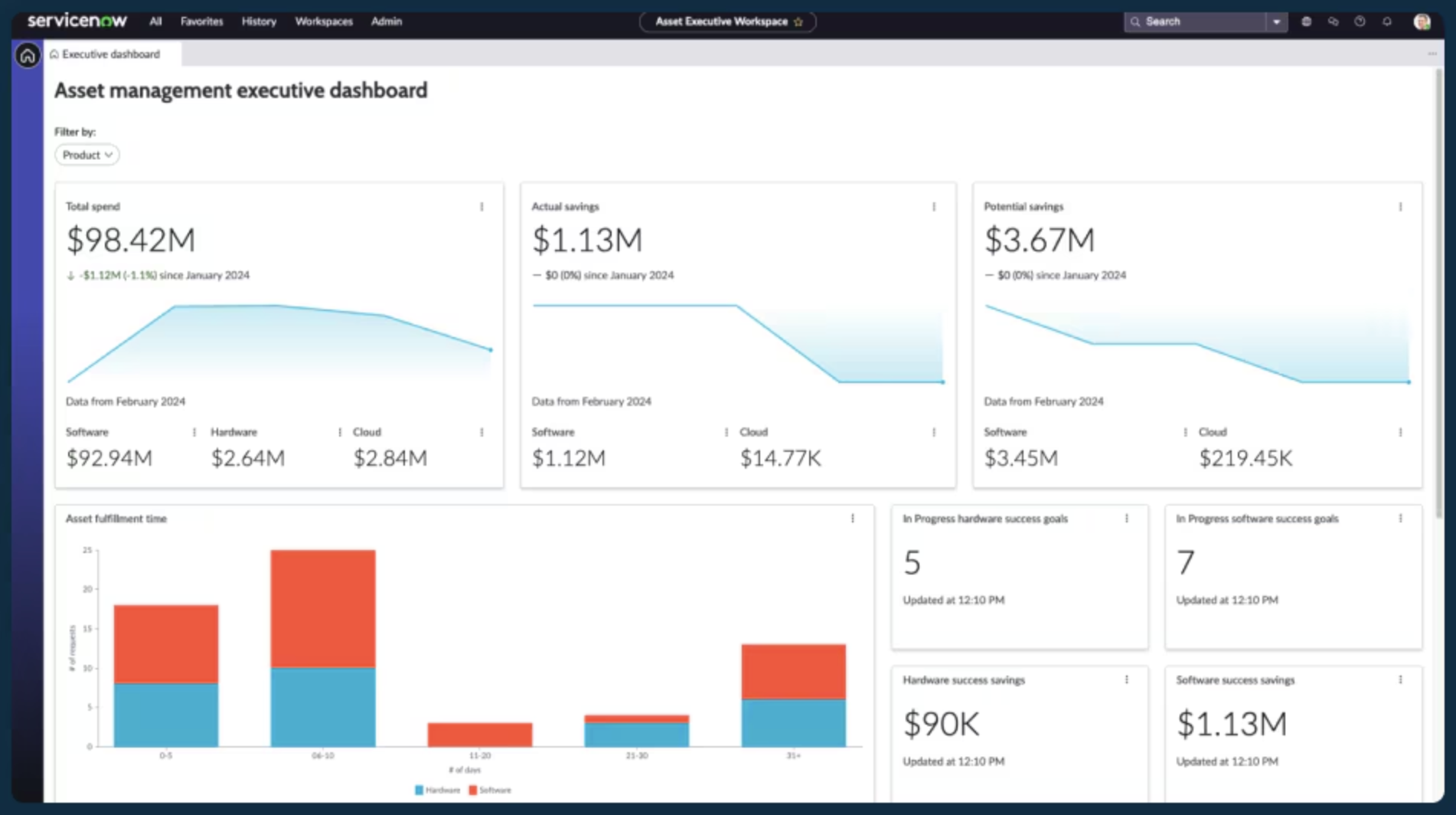Image resolution: width=1456 pixels, height=815 pixels.
Task: Click the help icon in the header
Action: (x=1360, y=21)
